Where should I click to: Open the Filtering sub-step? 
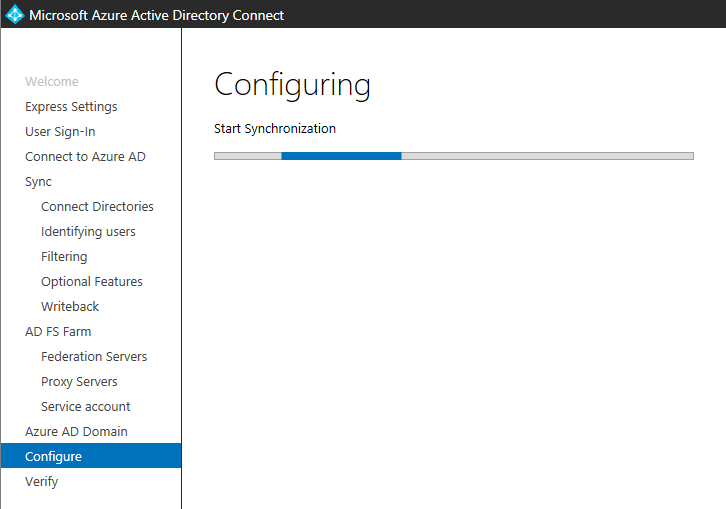point(64,257)
